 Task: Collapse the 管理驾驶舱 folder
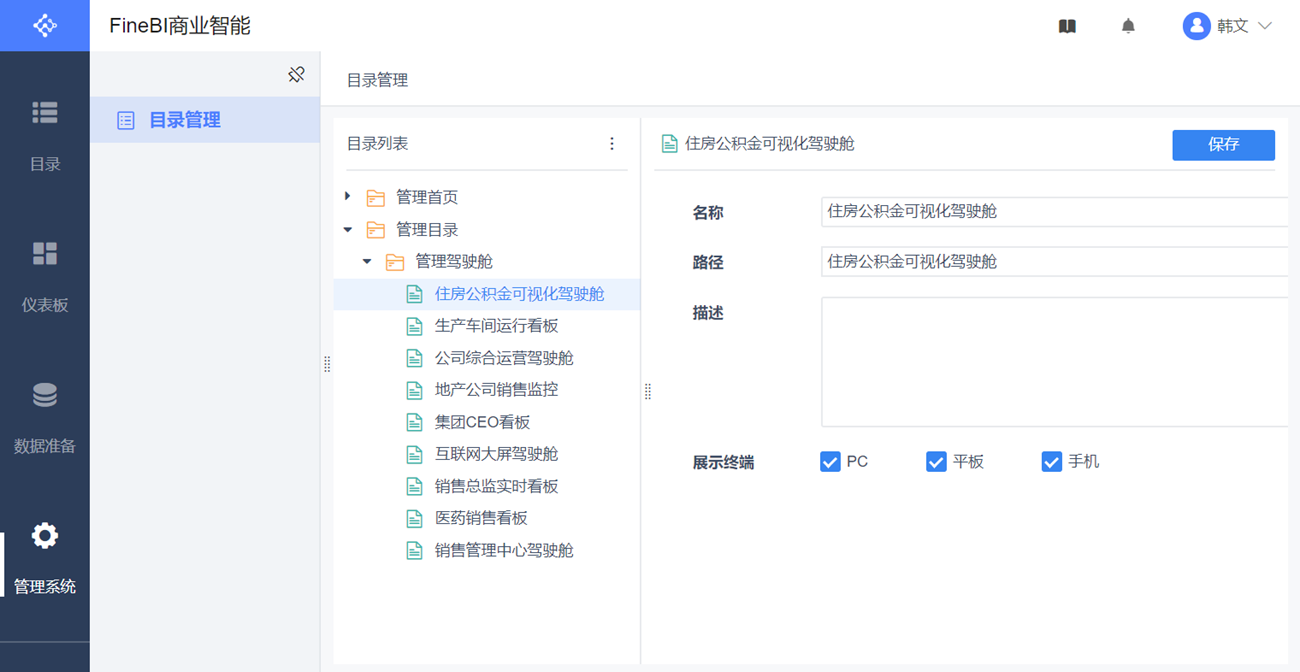pos(367,262)
